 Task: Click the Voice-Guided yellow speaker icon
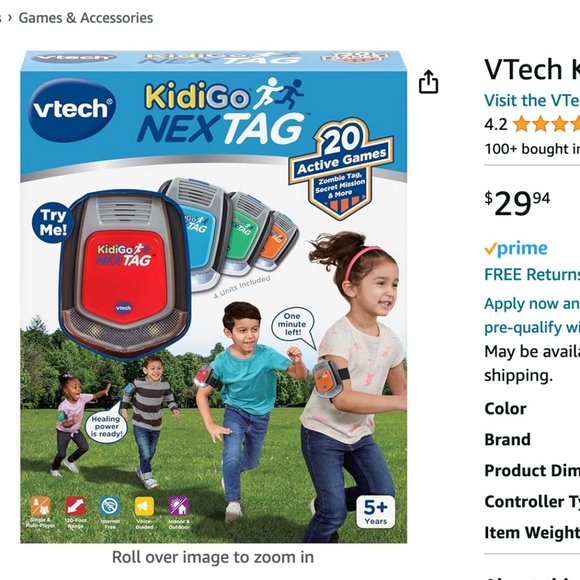144,506
